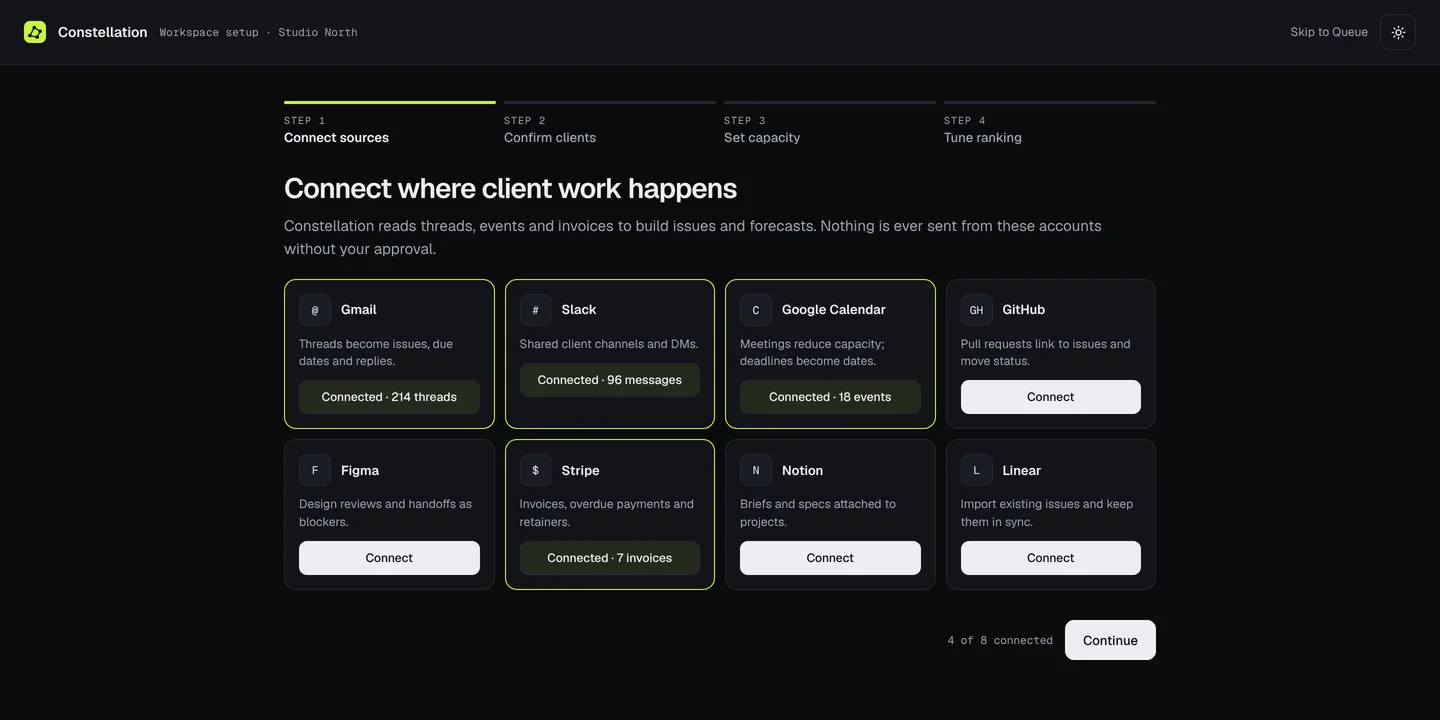
Task: Click the Step 4 progress bar segment
Action: (1049, 102)
